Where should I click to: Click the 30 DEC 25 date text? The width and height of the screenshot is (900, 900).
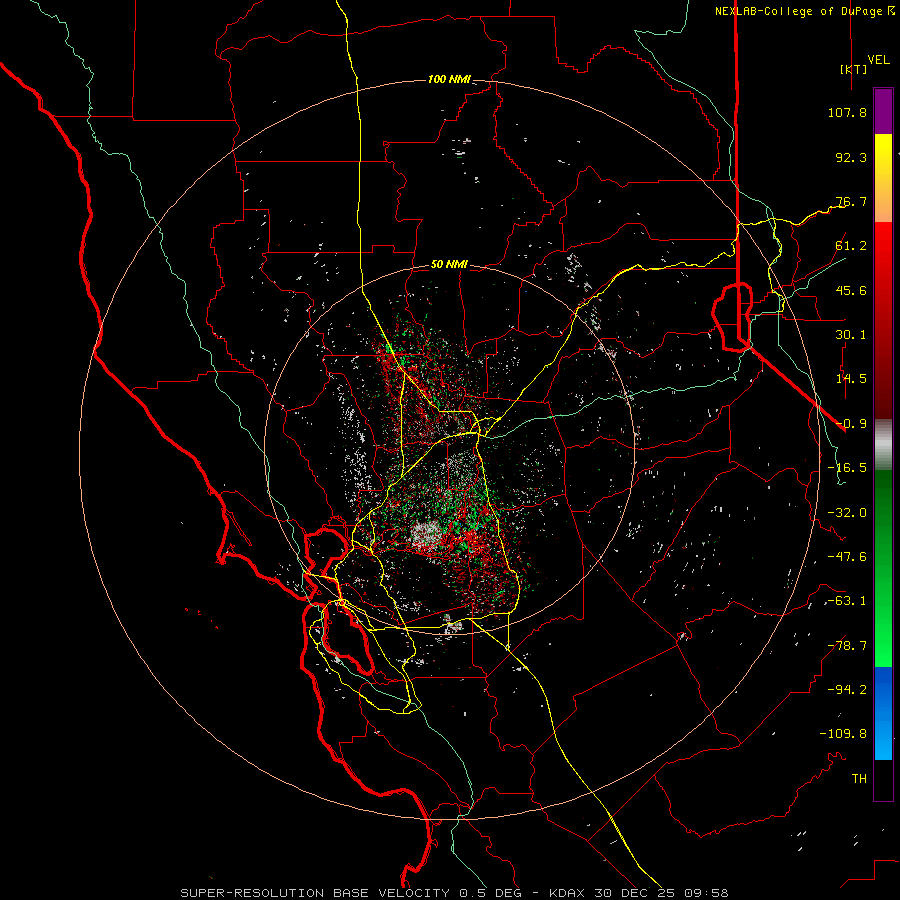638,893
